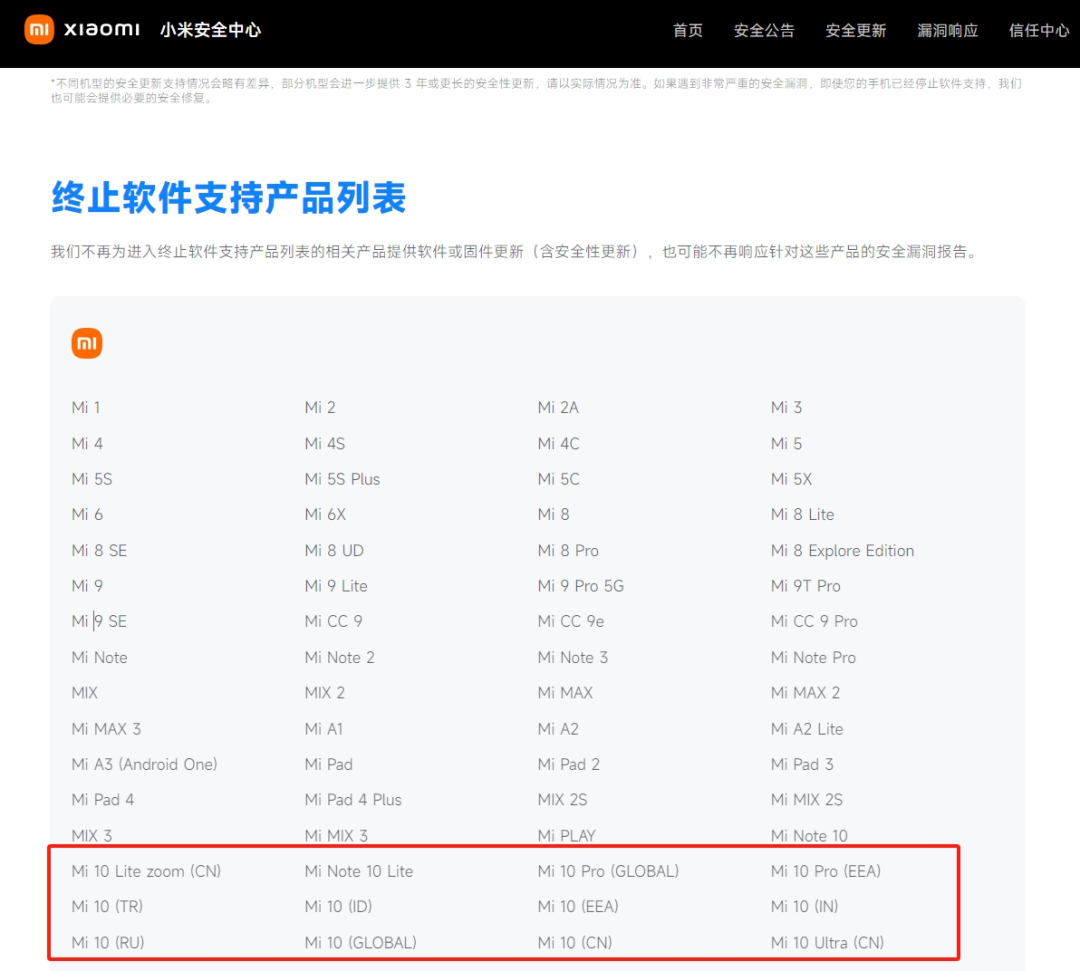Open the 安全公告 menu item
The width and height of the screenshot is (1080, 971).
tap(764, 30)
